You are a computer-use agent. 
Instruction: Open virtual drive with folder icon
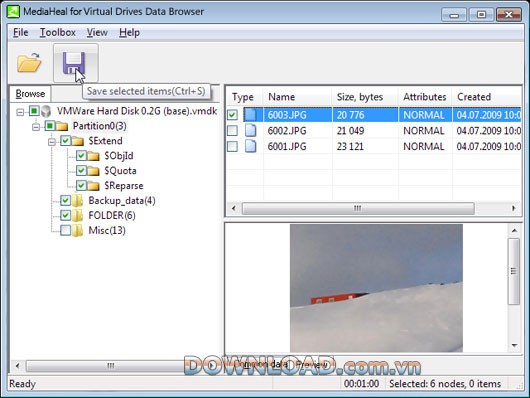click(x=29, y=63)
